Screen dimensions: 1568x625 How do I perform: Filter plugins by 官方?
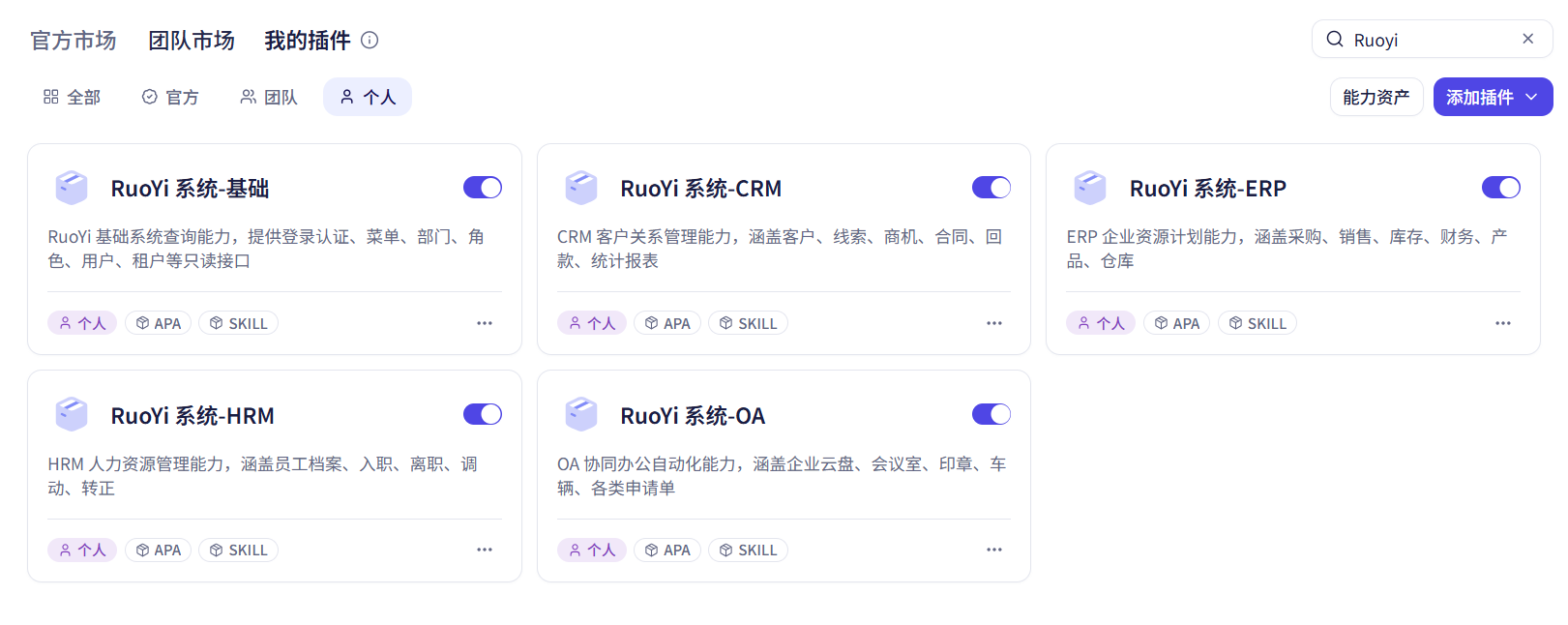(170, 97)
